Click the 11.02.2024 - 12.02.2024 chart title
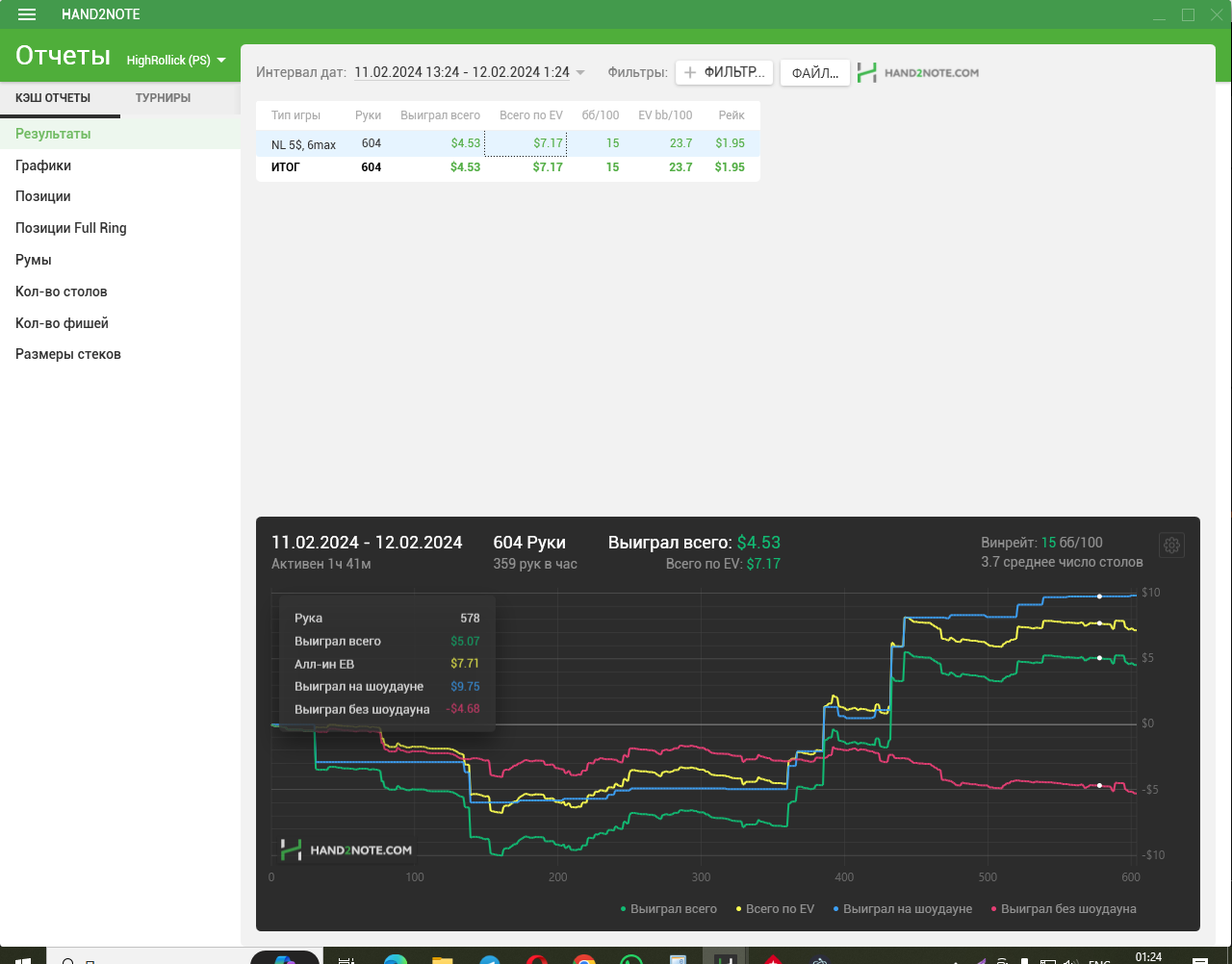This screenshot has width=1232, height=964. (367, 543)
